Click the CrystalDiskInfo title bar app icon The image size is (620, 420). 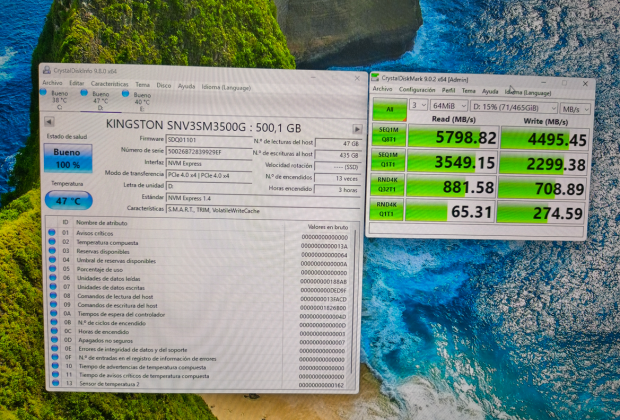pyautogui.click(x=47, y=71)
